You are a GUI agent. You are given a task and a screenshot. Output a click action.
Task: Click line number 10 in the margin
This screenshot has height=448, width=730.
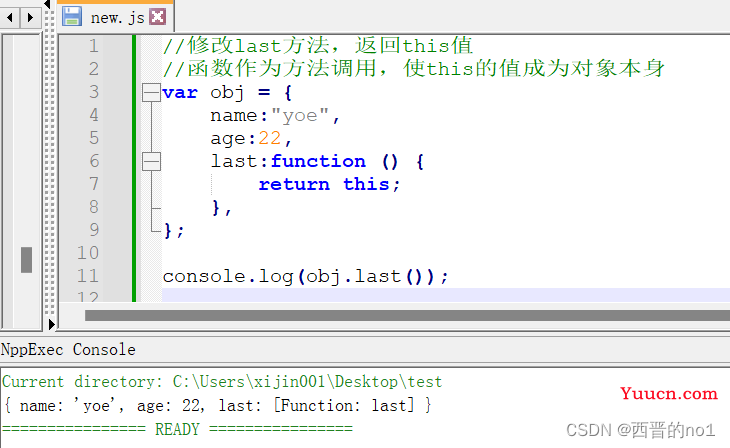88,253
